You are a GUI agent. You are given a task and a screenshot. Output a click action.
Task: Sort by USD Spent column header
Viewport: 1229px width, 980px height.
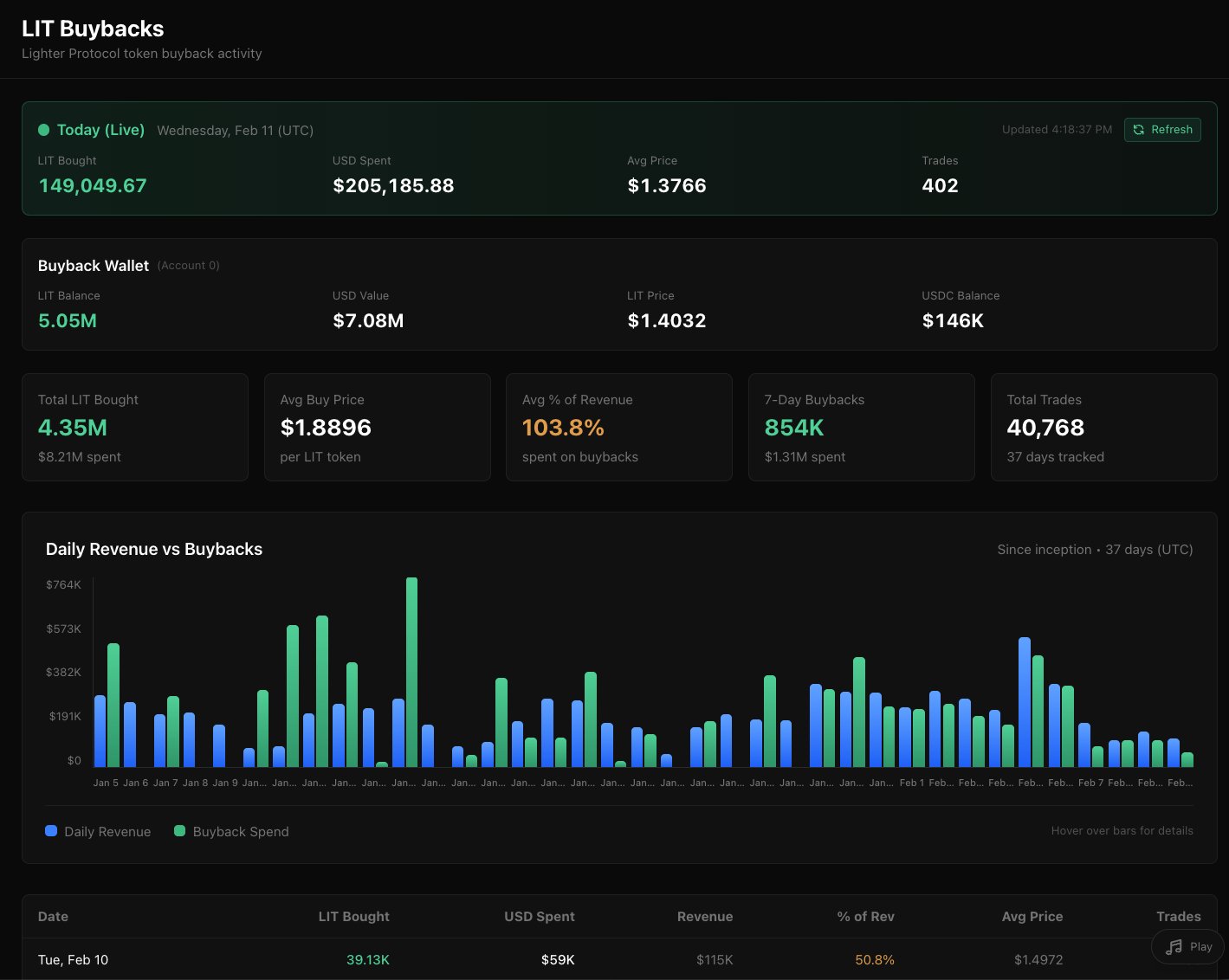tap(539, 916)
